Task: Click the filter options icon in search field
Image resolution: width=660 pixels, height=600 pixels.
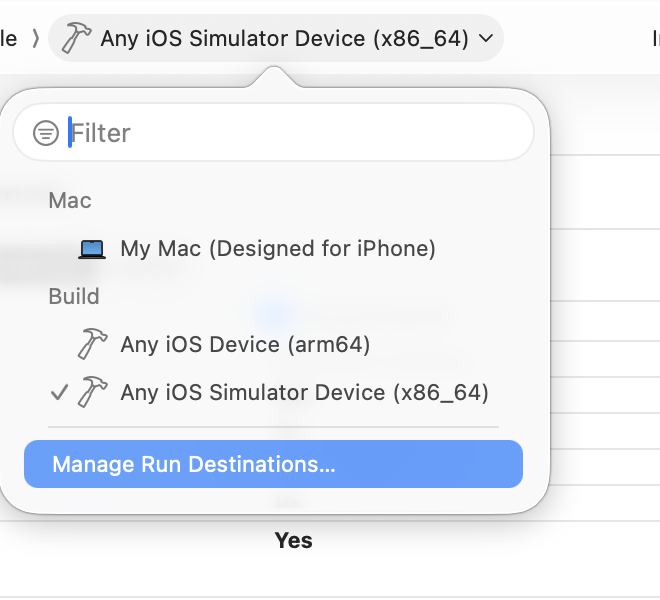Action: 46,133
